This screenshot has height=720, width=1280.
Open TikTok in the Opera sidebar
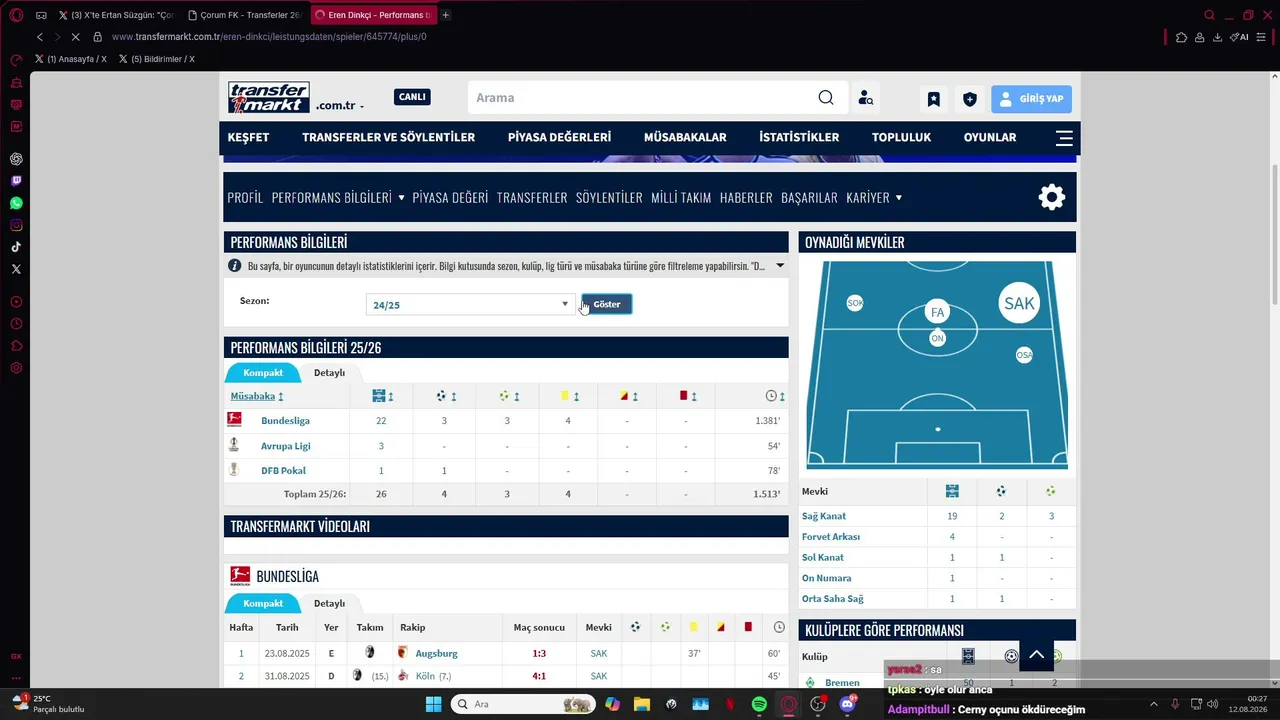click(16, 247)
